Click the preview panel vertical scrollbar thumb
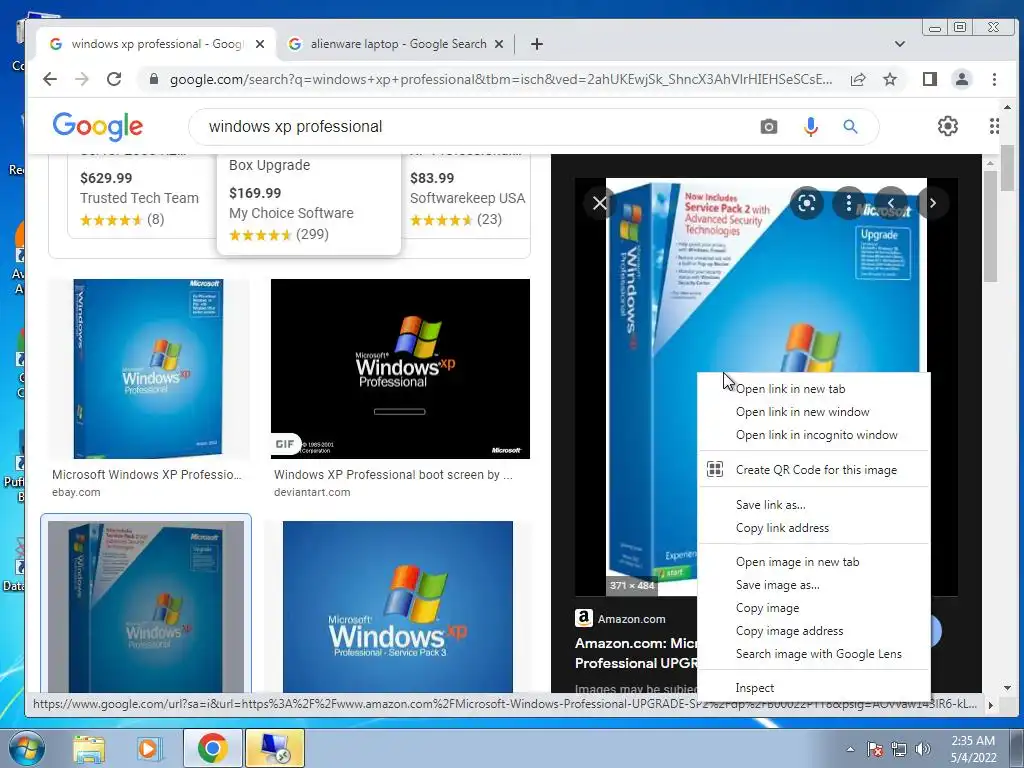Screen dimensions: 1024x768 pyautogui.click(x=990, y=227)
